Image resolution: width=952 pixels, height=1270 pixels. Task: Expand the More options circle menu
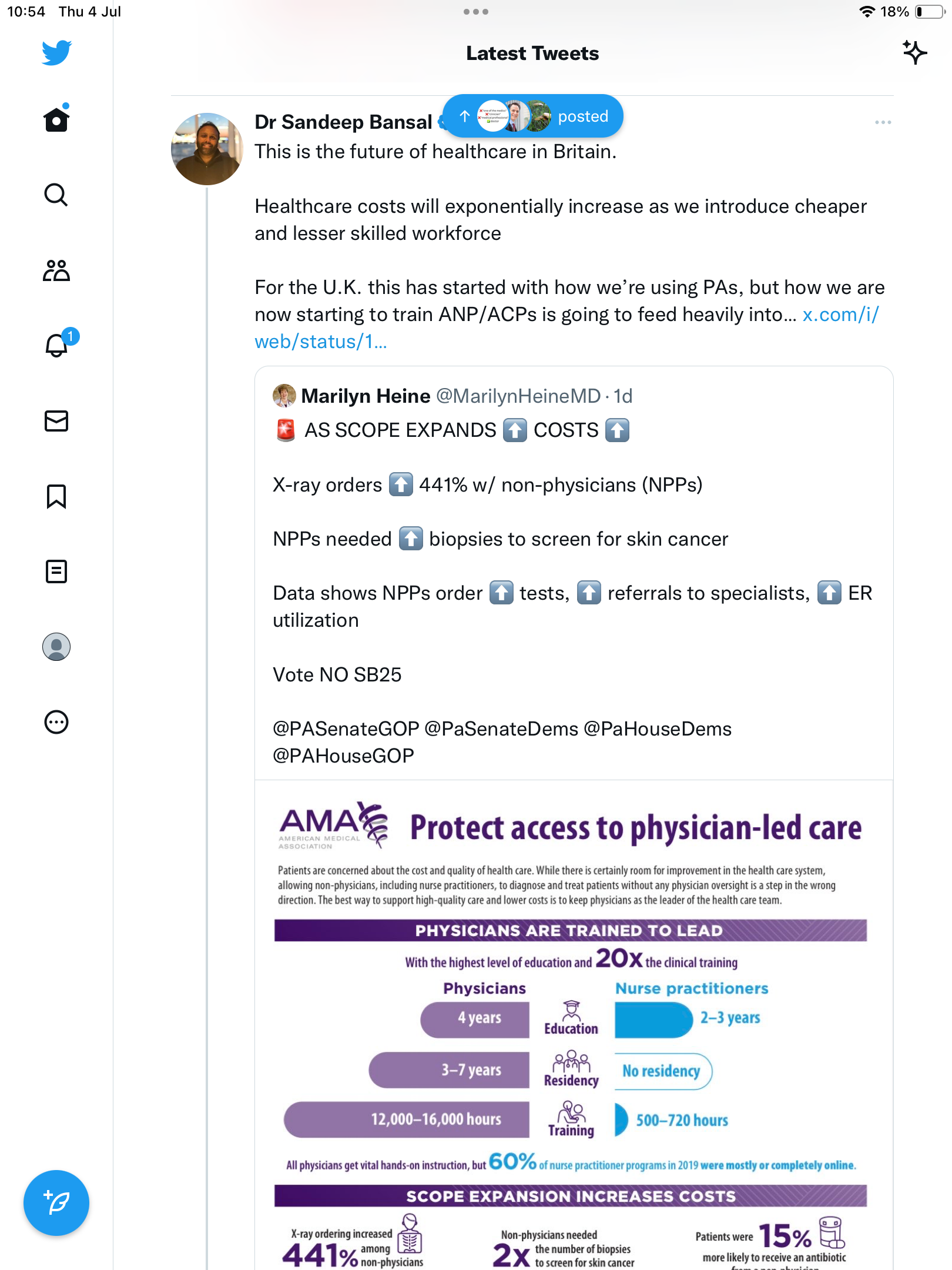56,722
